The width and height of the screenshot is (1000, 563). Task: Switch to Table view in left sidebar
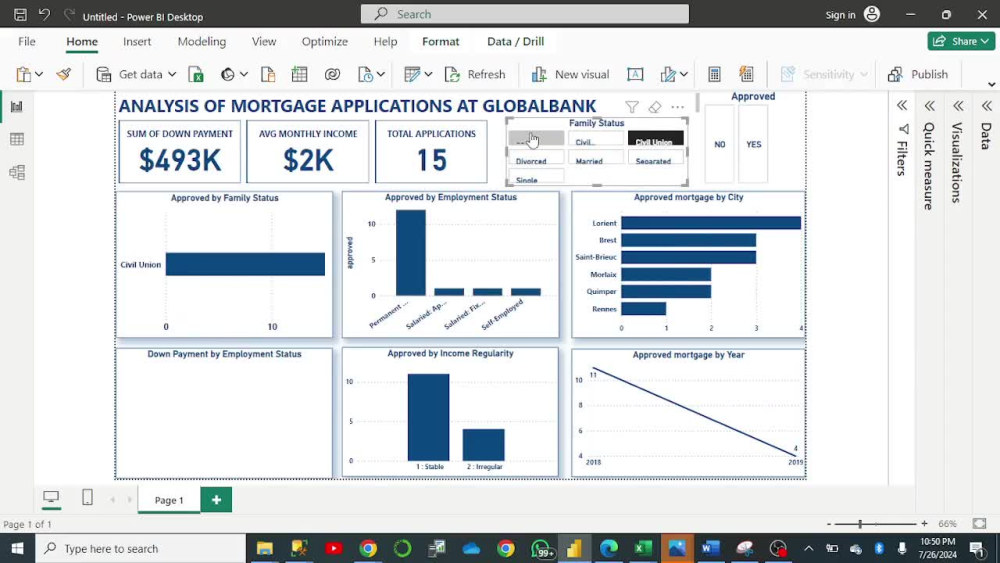click(x=17, y=139)
